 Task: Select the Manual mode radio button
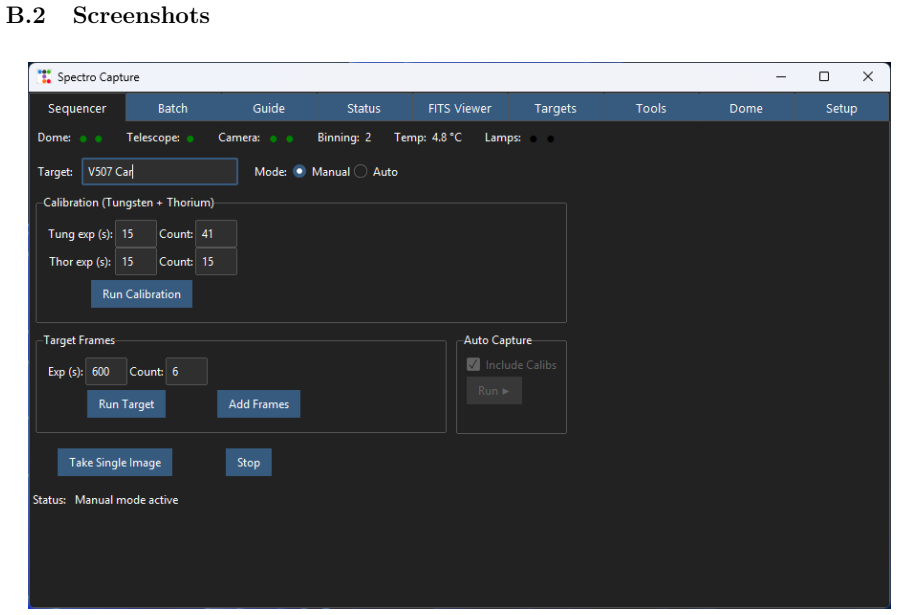coord(299,172)
